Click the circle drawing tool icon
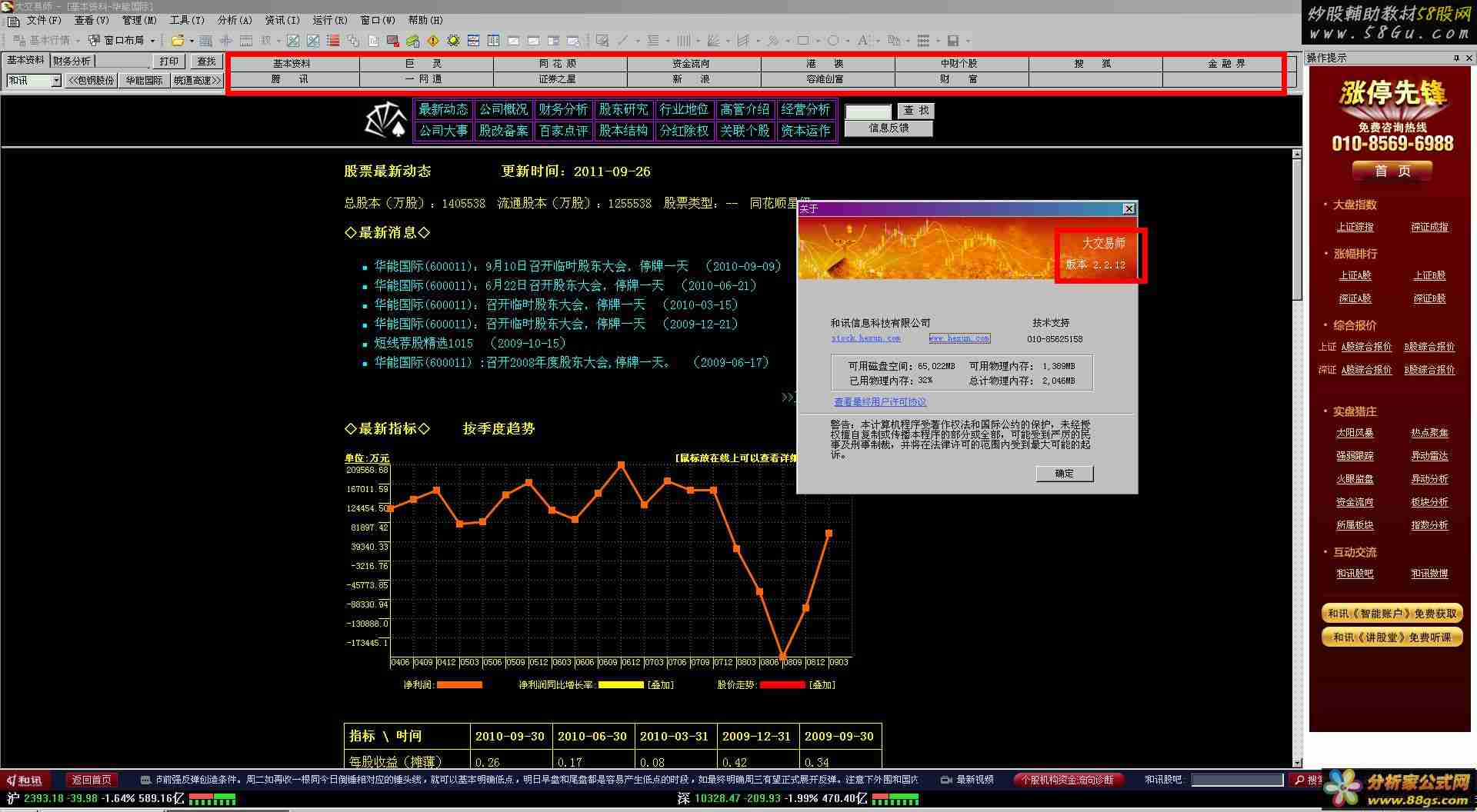Image resolution: width=1477 pixels, height=812 pixels. pyautogui.click(x=833, y=40)
